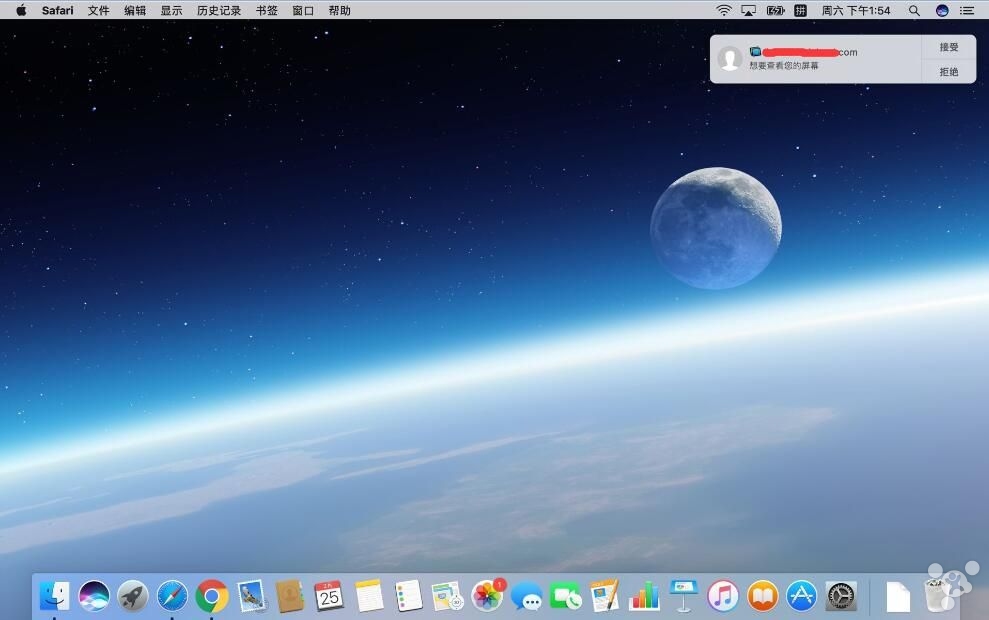Open iTunes music icon
Image resolution: width=989 pixels, height=620 pixels.
pos(723,596)
